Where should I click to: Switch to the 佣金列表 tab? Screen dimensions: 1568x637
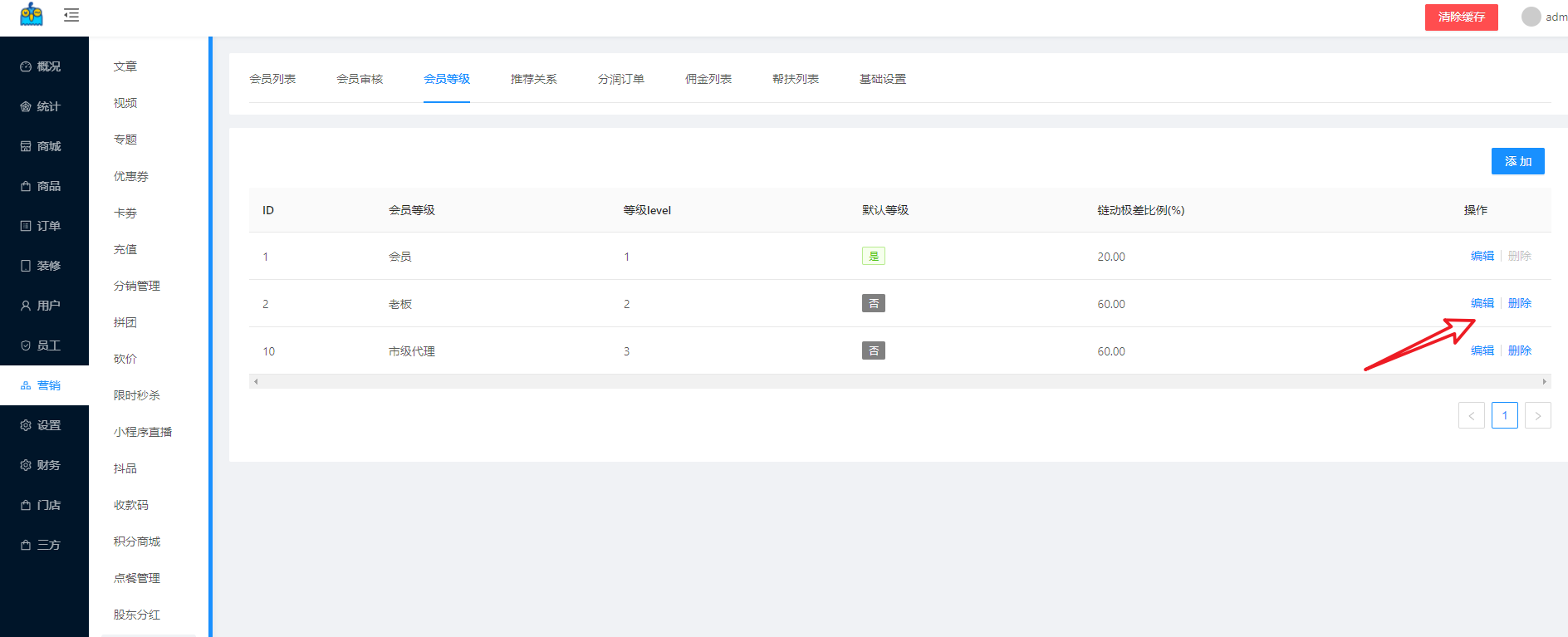tap(708, 79)
